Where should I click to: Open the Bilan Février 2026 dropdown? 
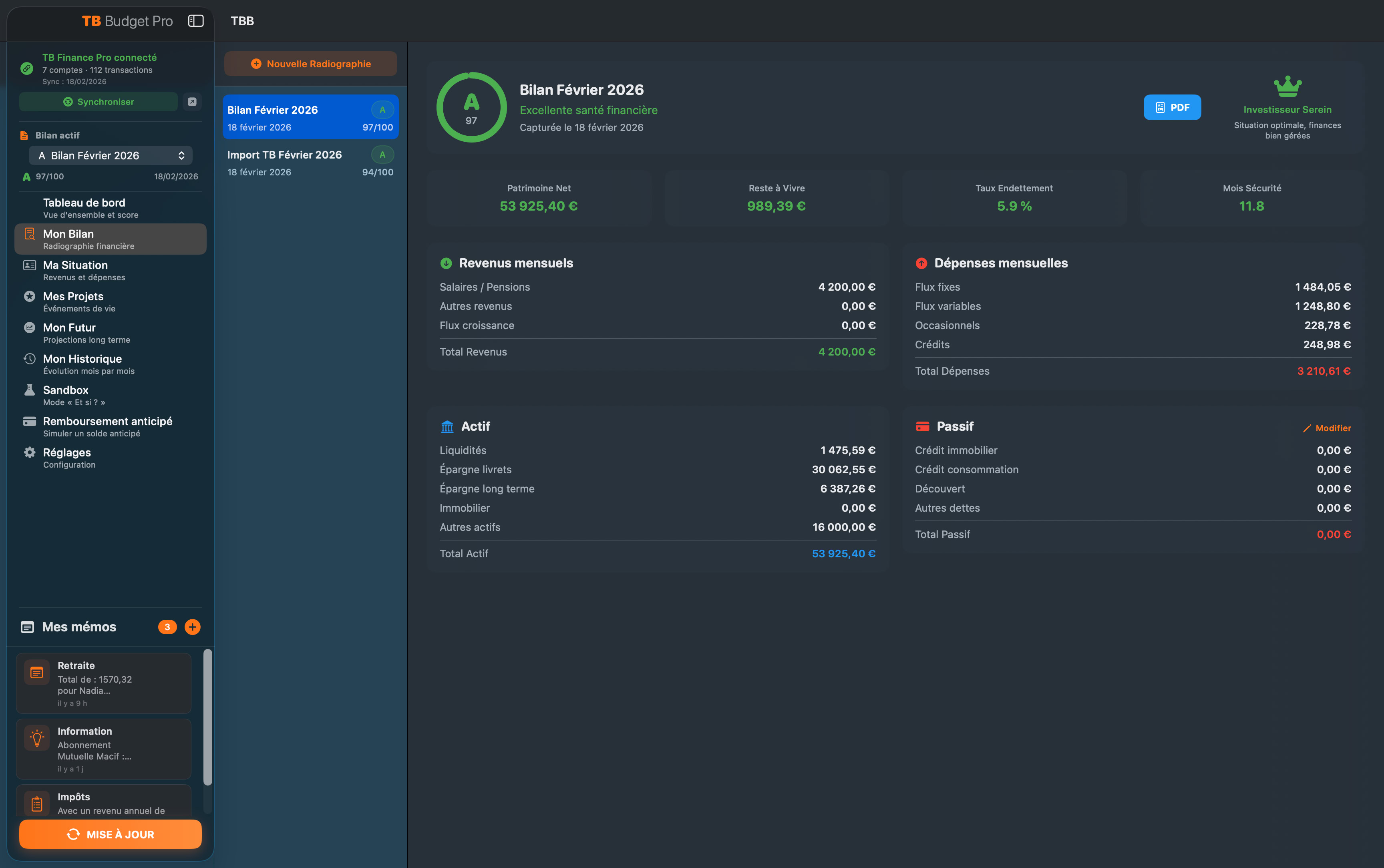point(111,156)
